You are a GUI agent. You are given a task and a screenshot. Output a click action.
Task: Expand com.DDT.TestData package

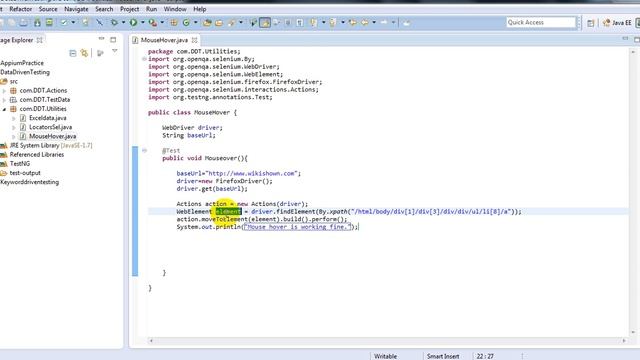4,100
